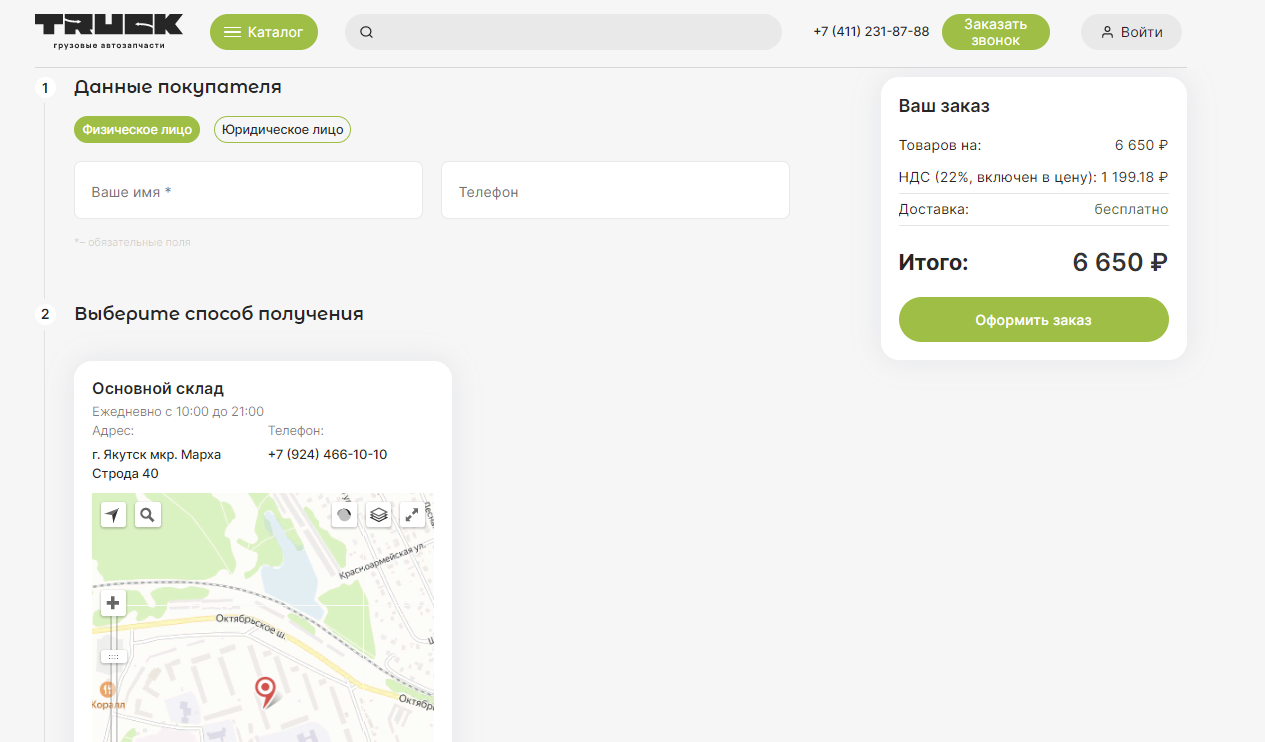
Task: Select the Юридическое лицо buyer type
Action: 282,130
